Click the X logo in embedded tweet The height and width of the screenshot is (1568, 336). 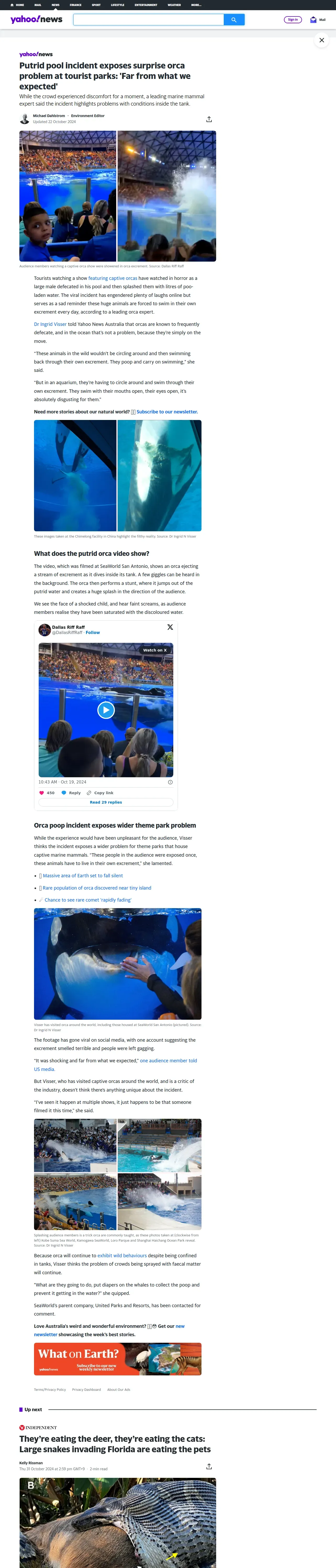pyautogui.click(x=170, y=627)
